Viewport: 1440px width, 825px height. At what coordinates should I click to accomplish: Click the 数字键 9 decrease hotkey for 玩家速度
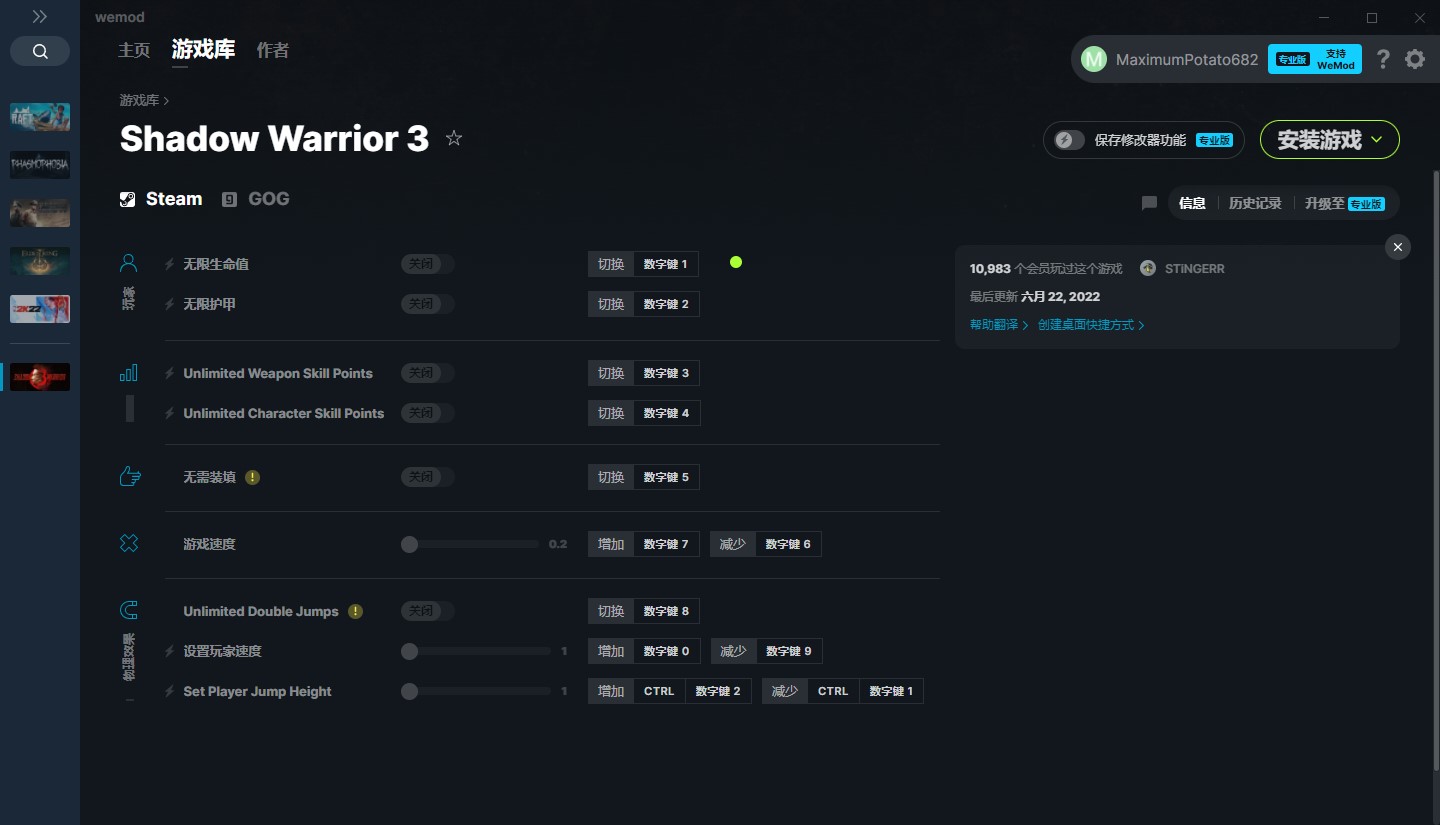pos(789,651)
